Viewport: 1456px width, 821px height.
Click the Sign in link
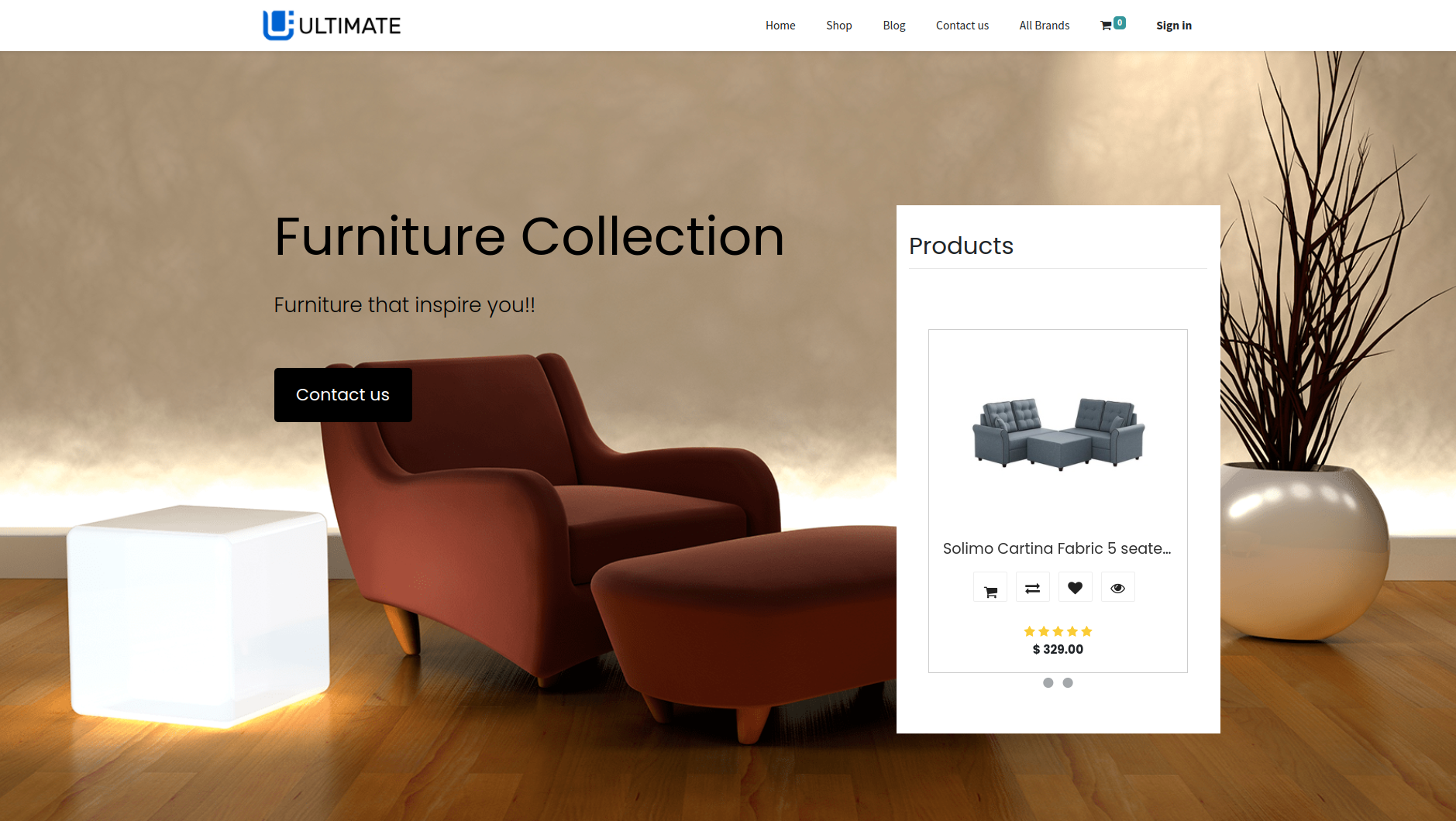(1174, 26)
